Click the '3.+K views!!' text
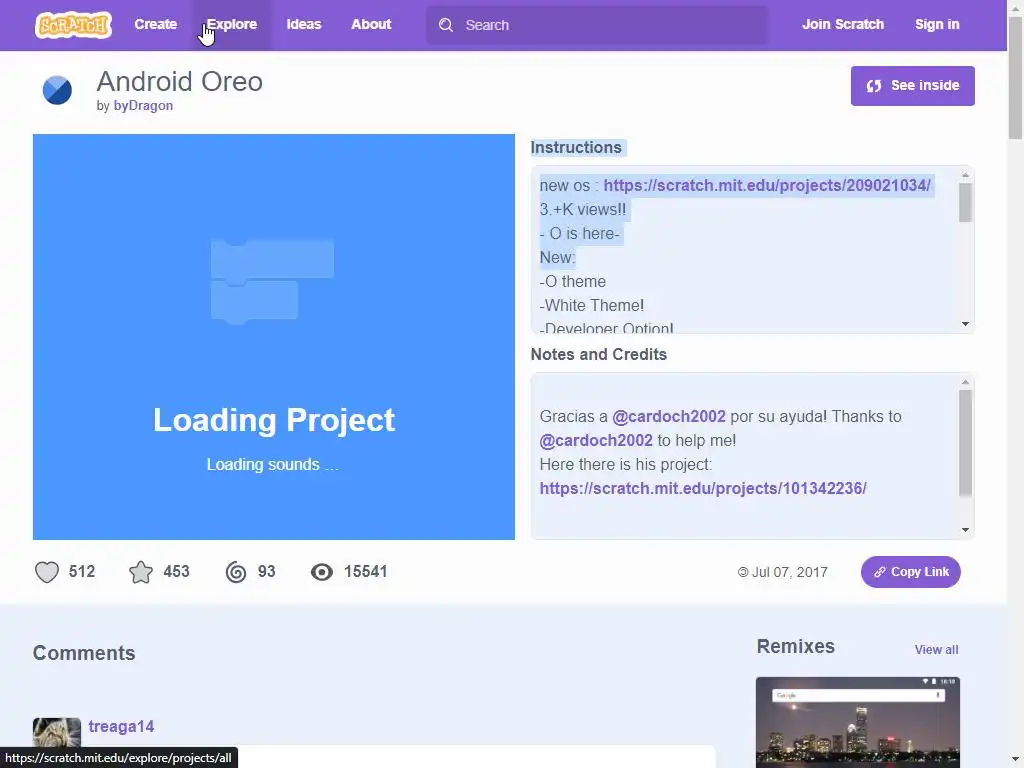 tap(583, 210)
